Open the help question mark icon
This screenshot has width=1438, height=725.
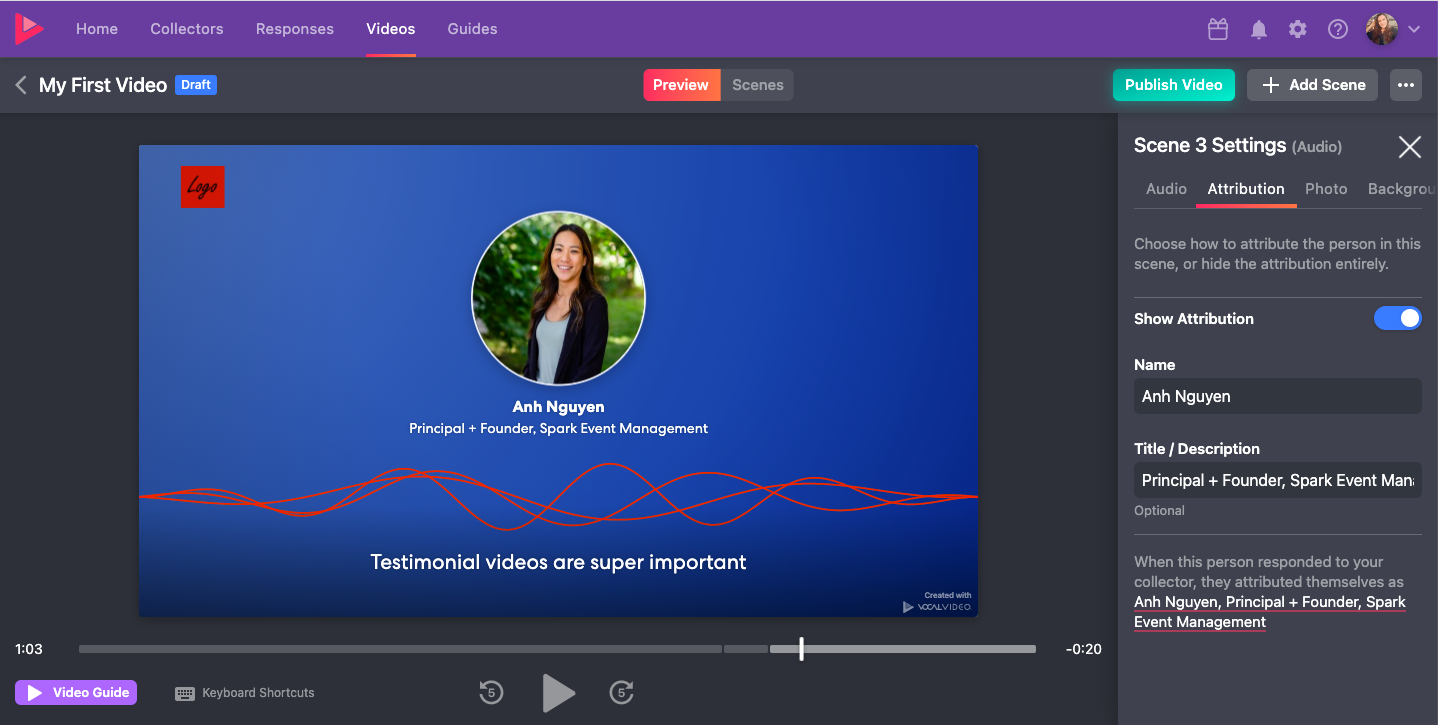(x=1338, y=29)
